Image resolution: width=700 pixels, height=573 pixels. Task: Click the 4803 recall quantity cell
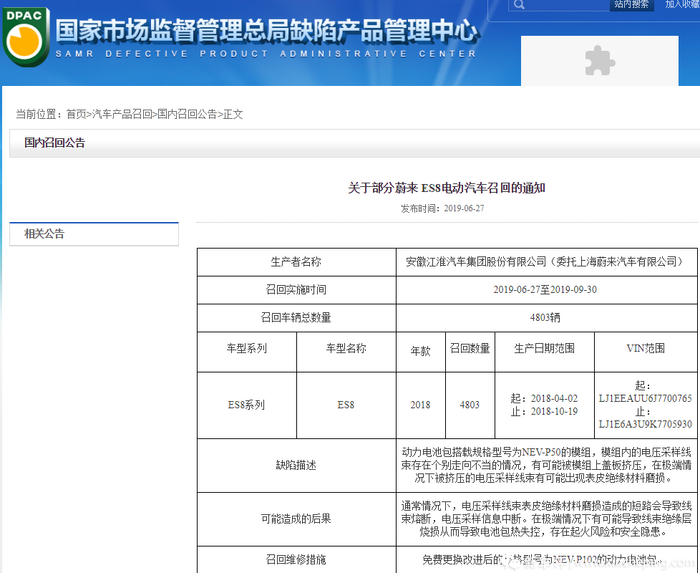[x=470, y=405]
